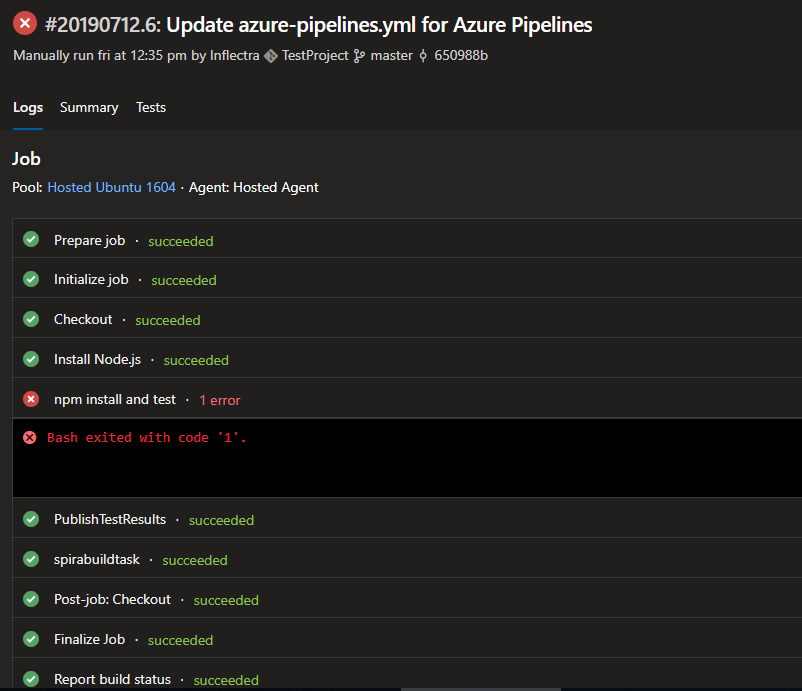The width and height of the screenshot is (802, 691).
Task: Click the git branch icon before master
Action: (359, 56)
